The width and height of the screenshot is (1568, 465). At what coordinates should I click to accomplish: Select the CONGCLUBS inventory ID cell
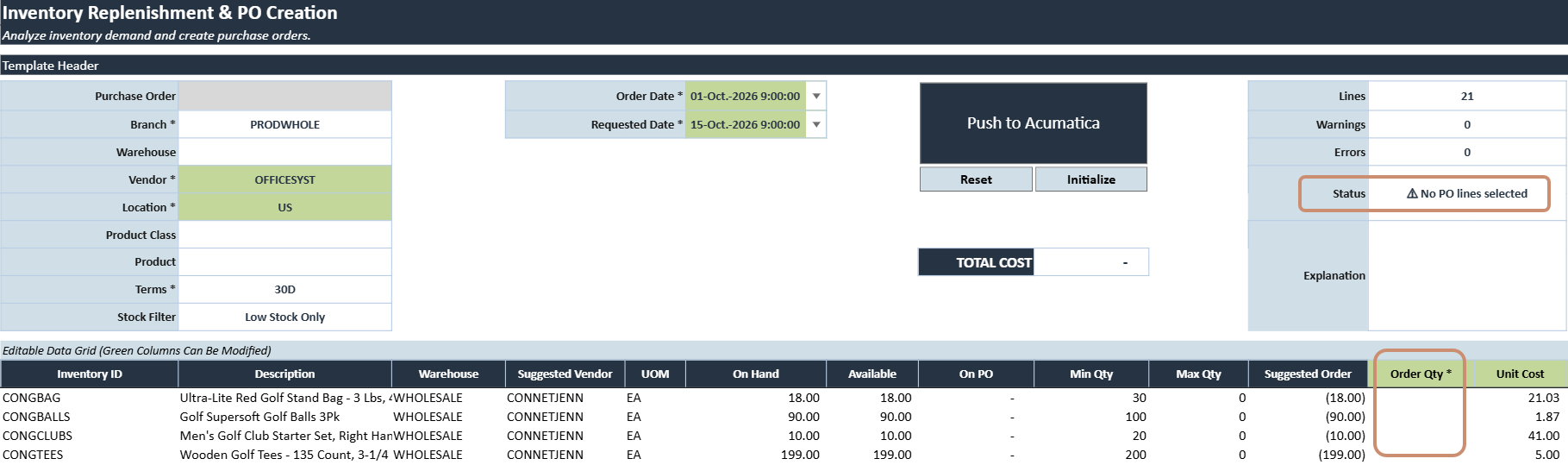[x=90, y=436]
